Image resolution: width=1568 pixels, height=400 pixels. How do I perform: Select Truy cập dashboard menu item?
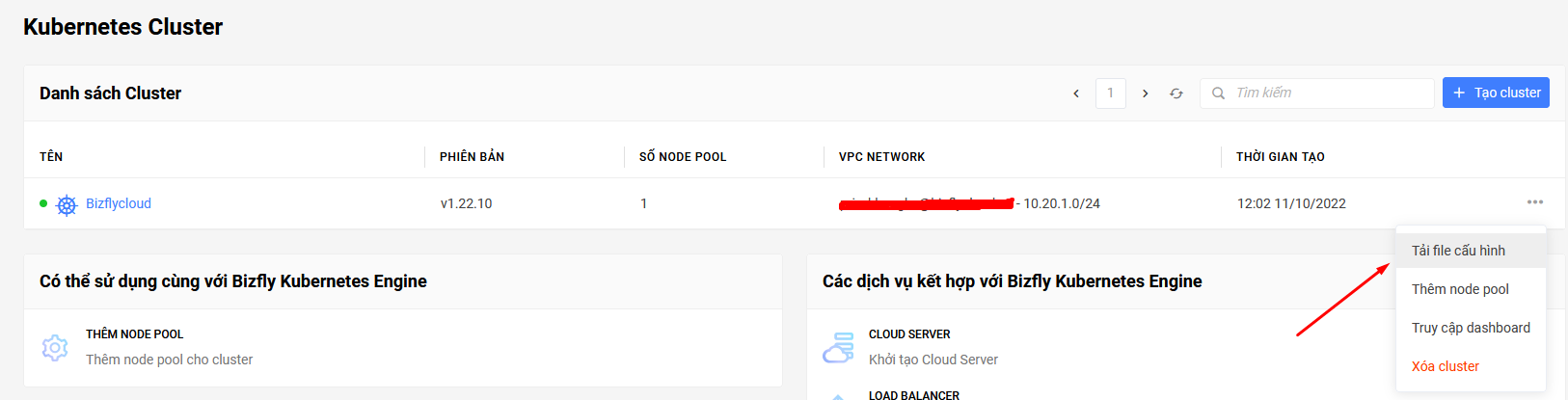coord(1472,328)
